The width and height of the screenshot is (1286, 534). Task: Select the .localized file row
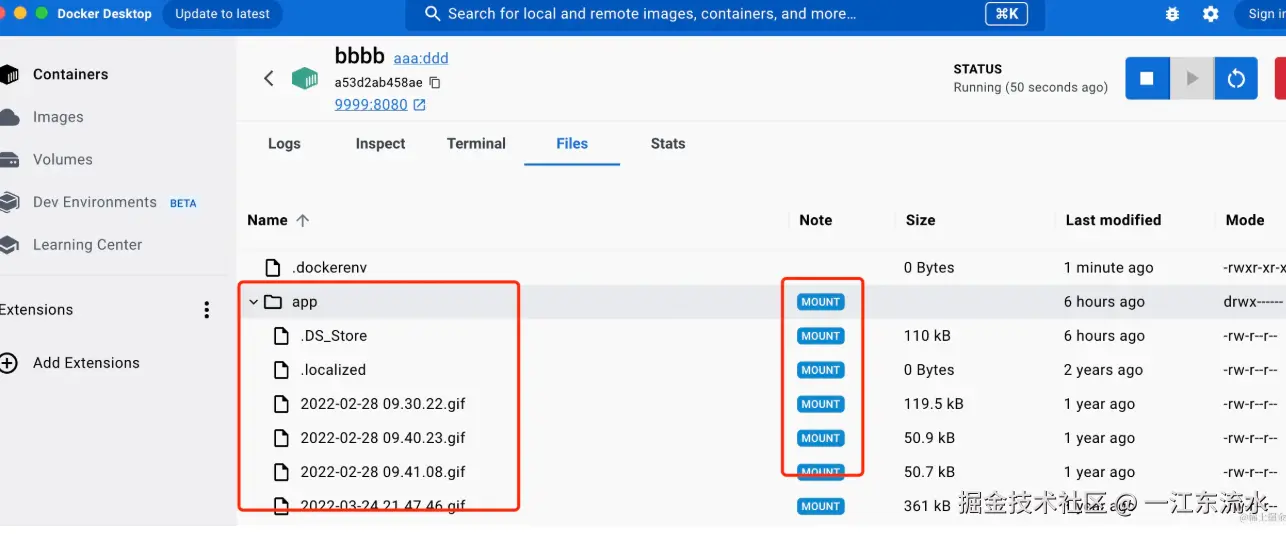point(761,370)
